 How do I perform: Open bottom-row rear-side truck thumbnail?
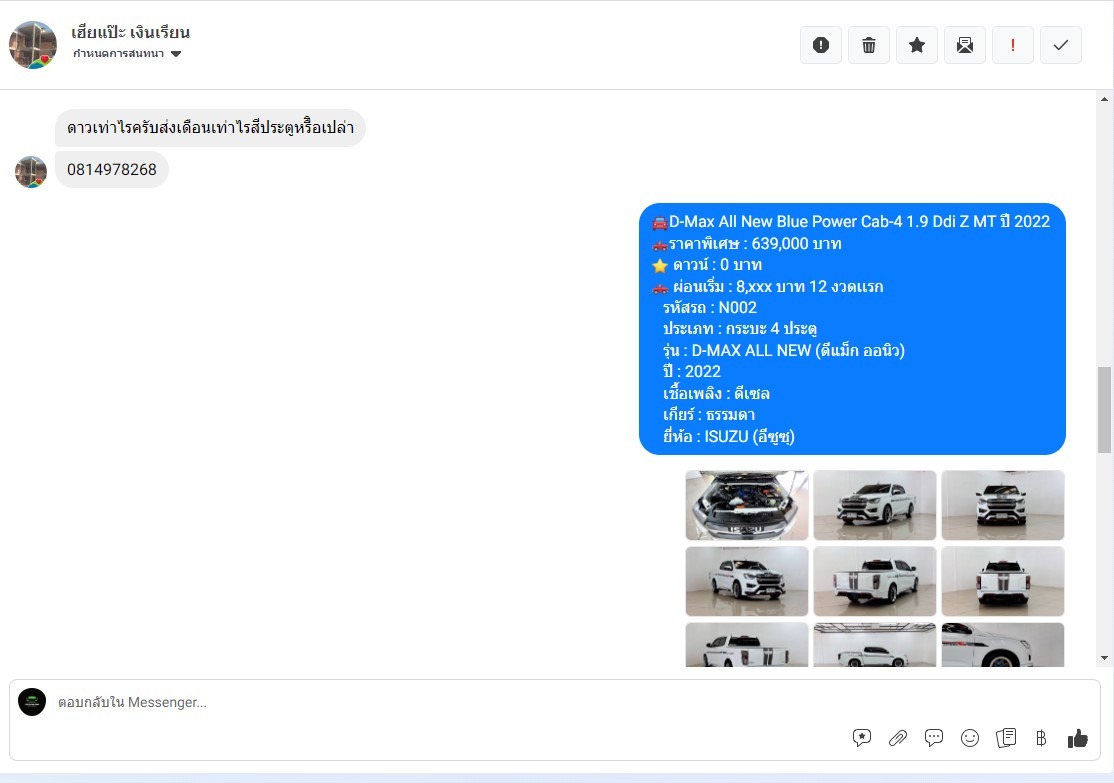coord(747,645)
